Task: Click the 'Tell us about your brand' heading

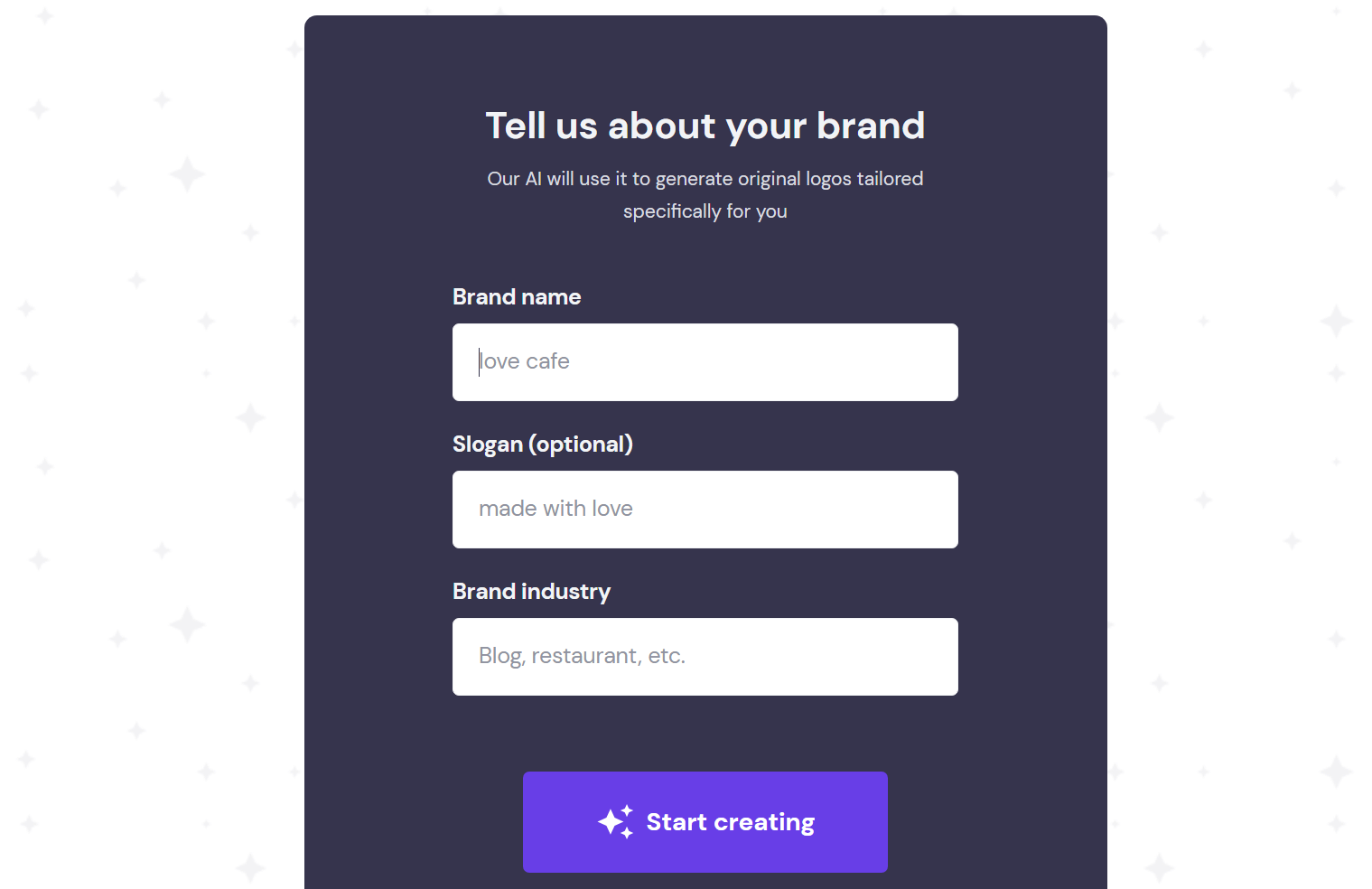Action: (x=705, y=126)
